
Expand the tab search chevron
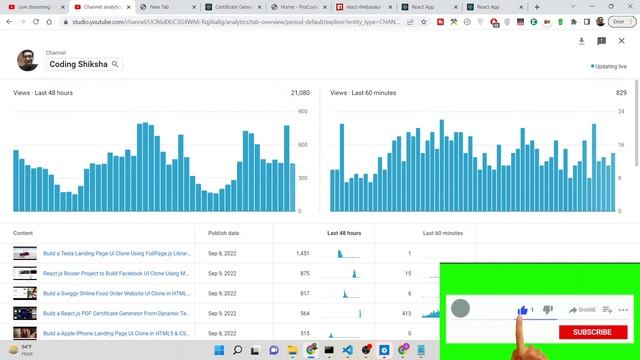pos(573,7)
